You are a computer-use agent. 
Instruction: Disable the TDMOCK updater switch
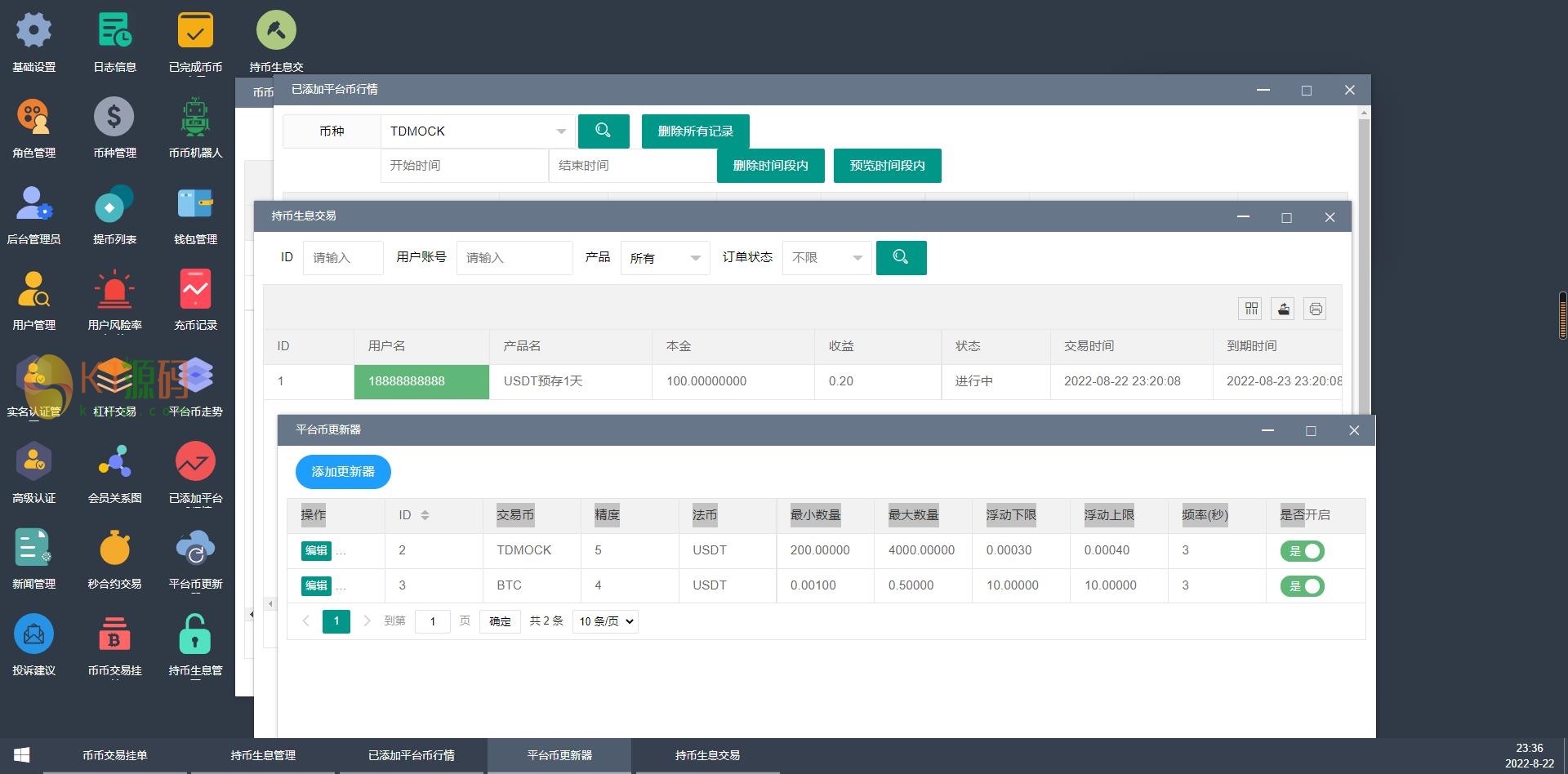pos(1302,551)
